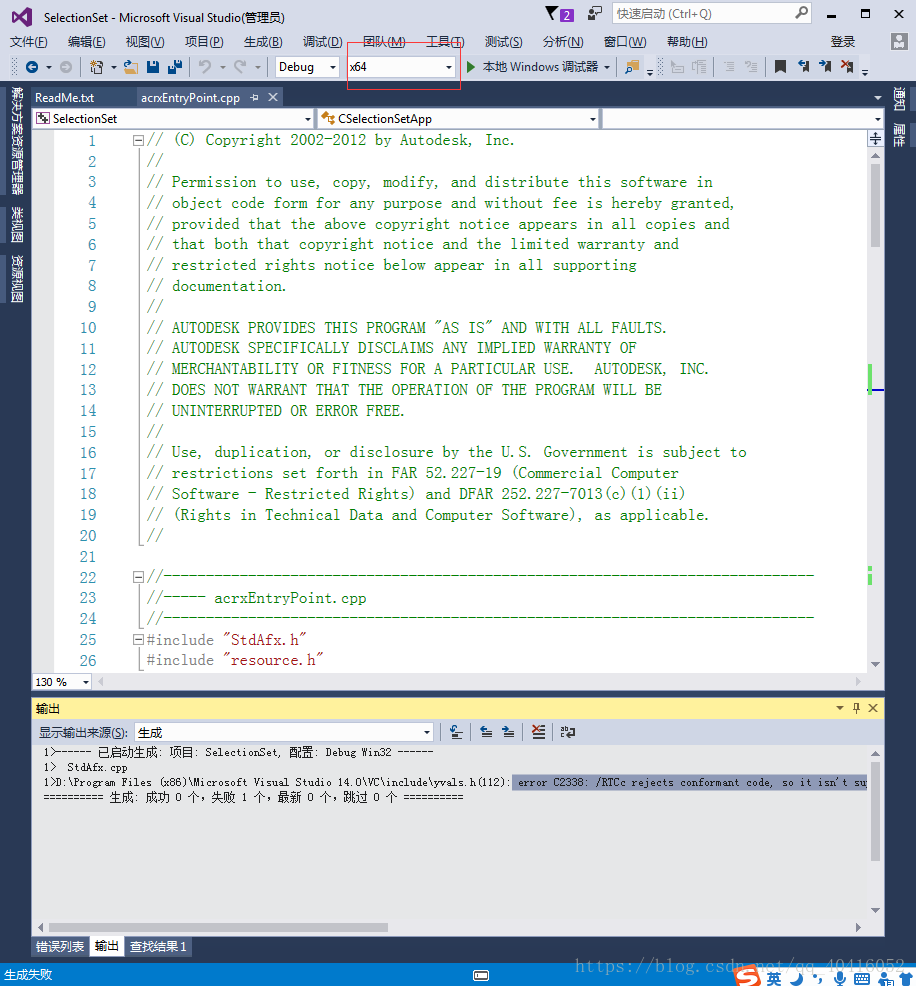Click the navigate backward arrow icon
Screen dimensions: 916x986
click(x=32, y=67)
